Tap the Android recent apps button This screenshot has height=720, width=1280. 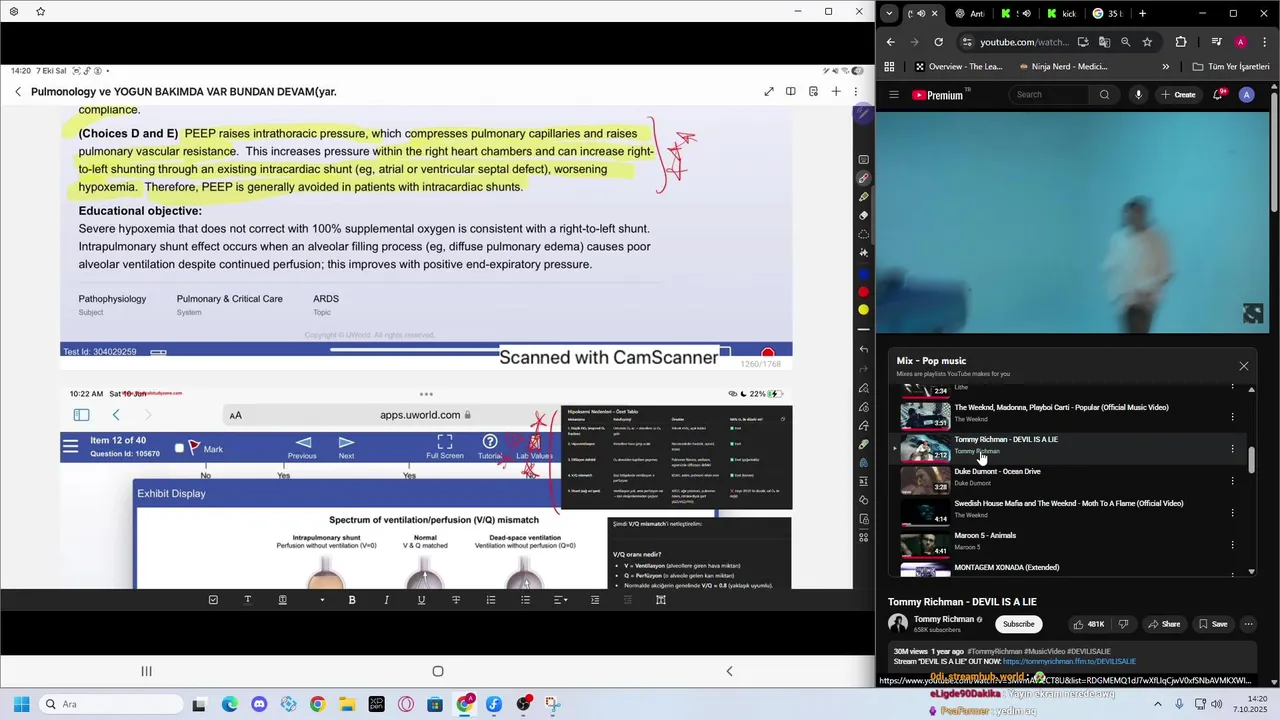click(x=146, y=671)
